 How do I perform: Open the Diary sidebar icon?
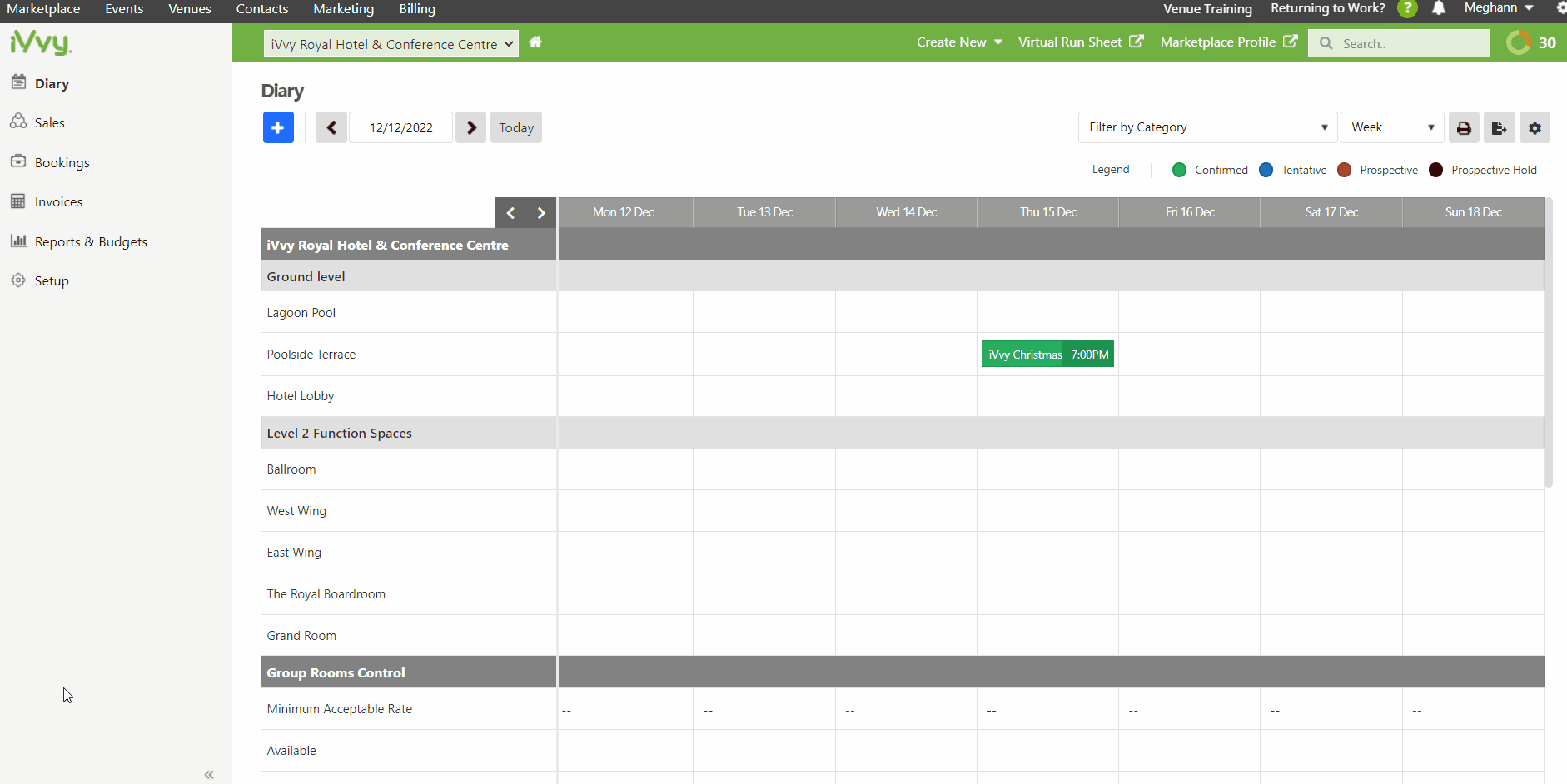coord(18,82)
